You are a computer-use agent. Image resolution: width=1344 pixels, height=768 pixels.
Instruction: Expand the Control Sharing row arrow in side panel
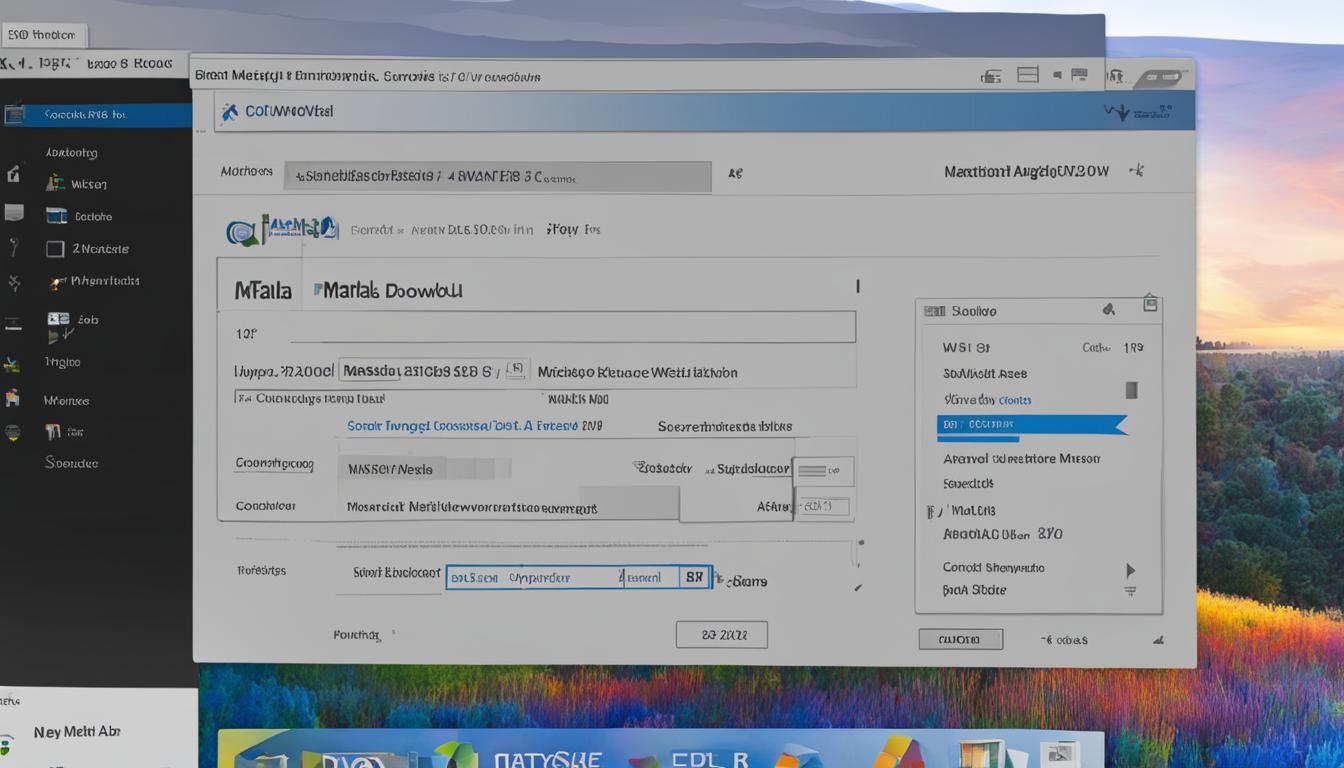[1131, 568]
